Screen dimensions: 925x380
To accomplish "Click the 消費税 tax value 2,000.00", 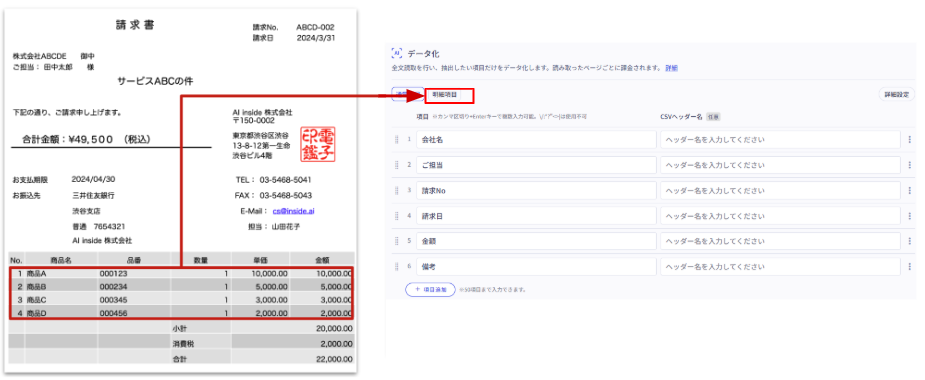I will pyautogui.click(x=336, y=343).
